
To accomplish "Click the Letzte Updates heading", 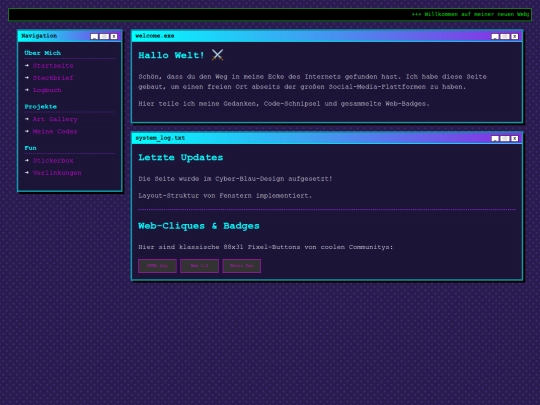I will coord(181,157).
